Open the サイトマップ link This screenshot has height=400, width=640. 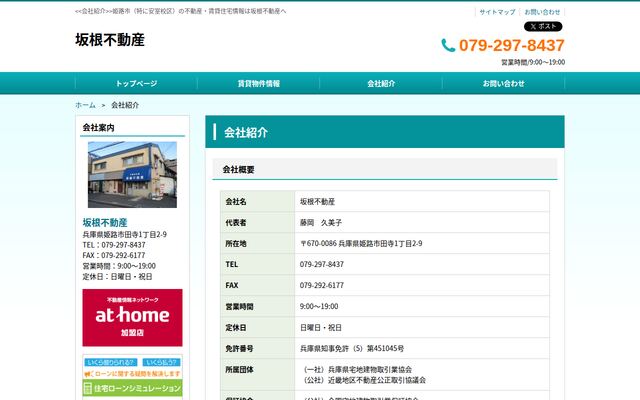(497, 12)
